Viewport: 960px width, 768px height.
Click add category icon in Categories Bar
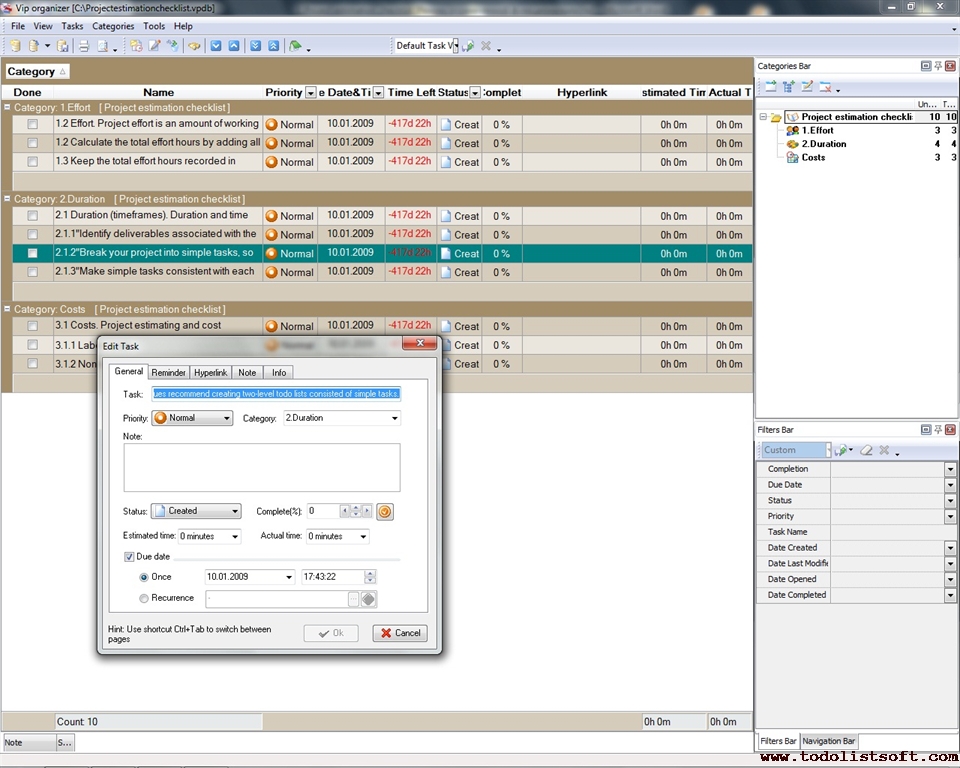click(x=771, y=87)
